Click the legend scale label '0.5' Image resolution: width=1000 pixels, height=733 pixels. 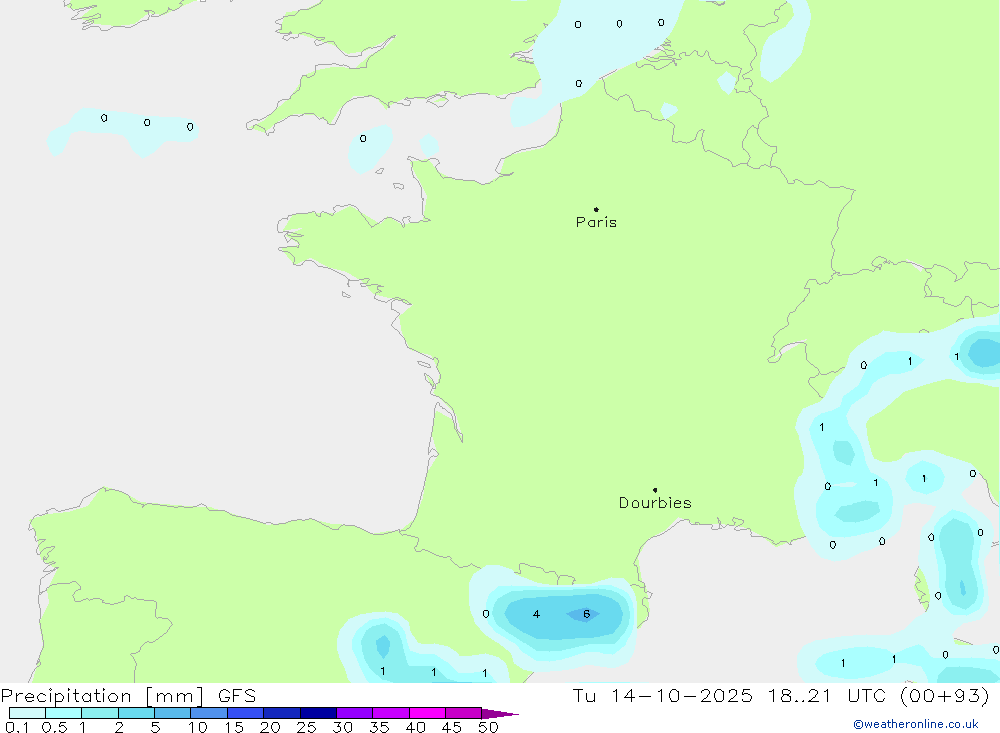54,727
